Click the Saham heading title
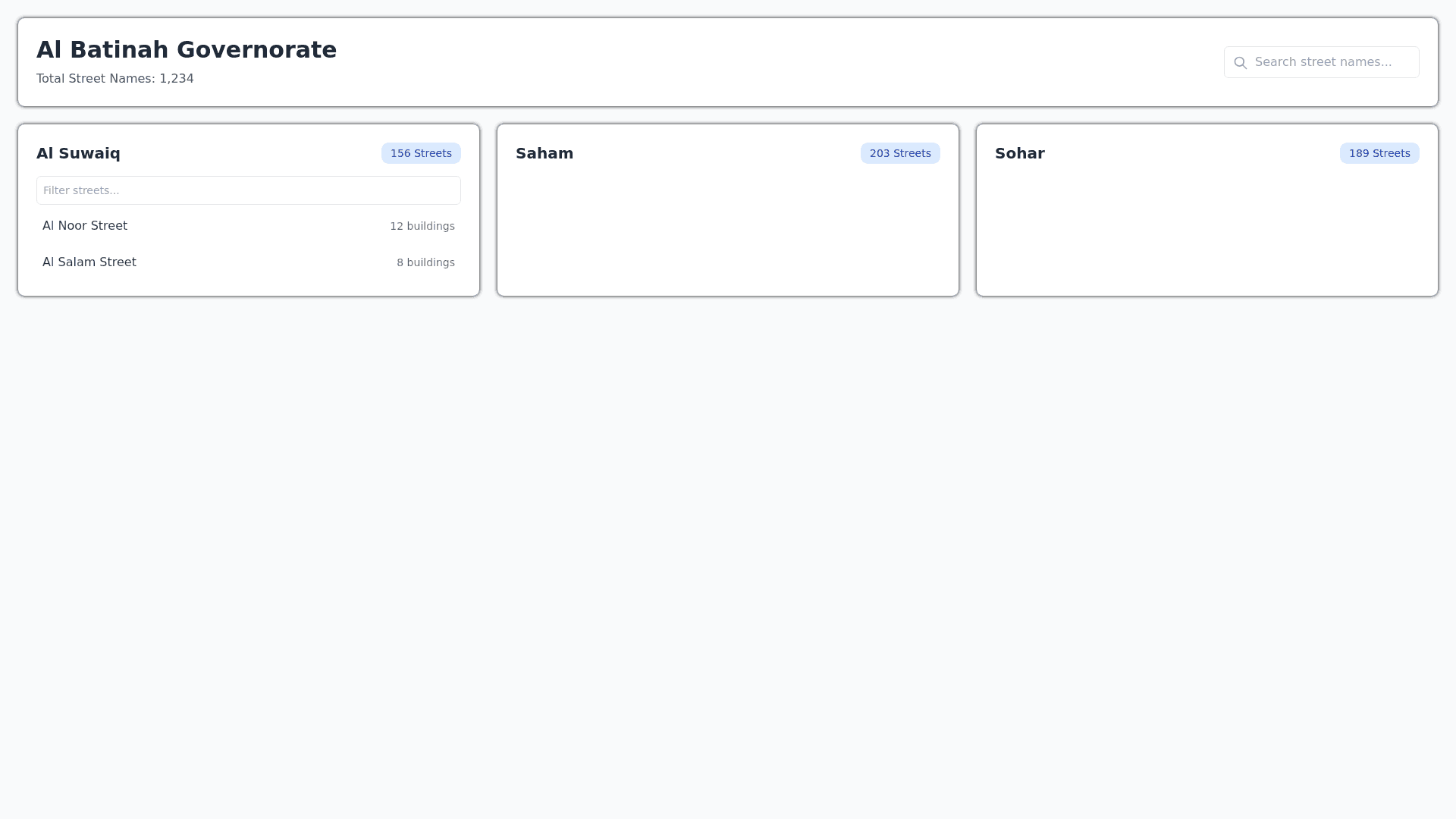 point(544,153)
